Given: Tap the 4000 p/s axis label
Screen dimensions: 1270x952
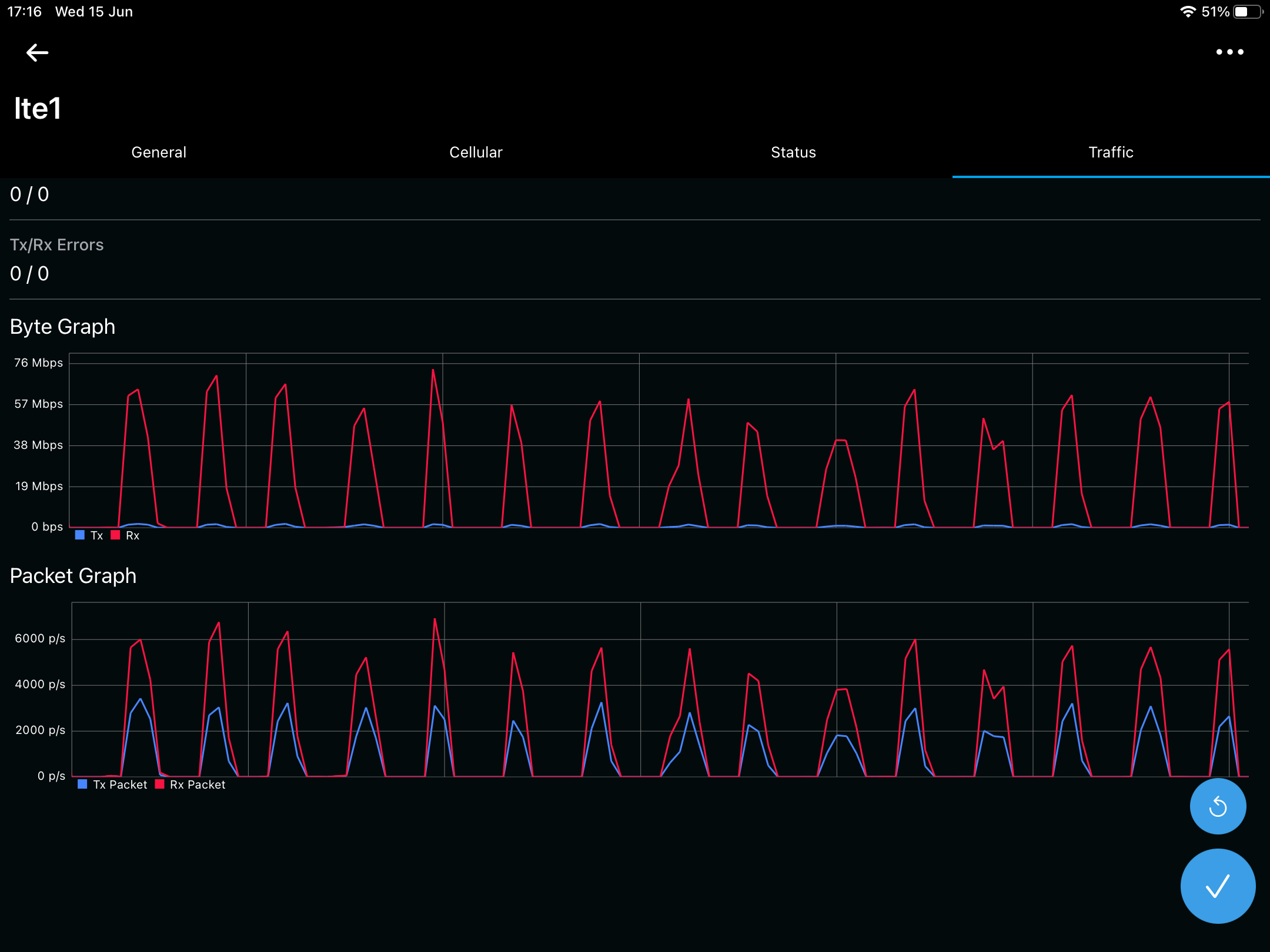Looking at the screenshot, I should click(x=40, y=685).
